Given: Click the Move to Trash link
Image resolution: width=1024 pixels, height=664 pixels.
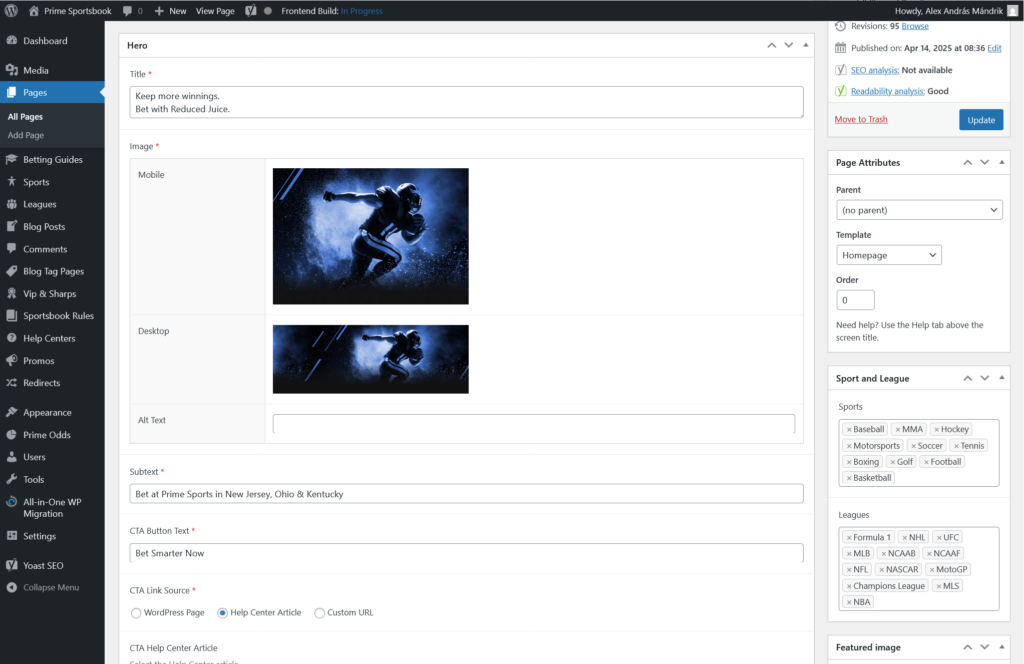Looking at the screenshot, I should [861, 119].
